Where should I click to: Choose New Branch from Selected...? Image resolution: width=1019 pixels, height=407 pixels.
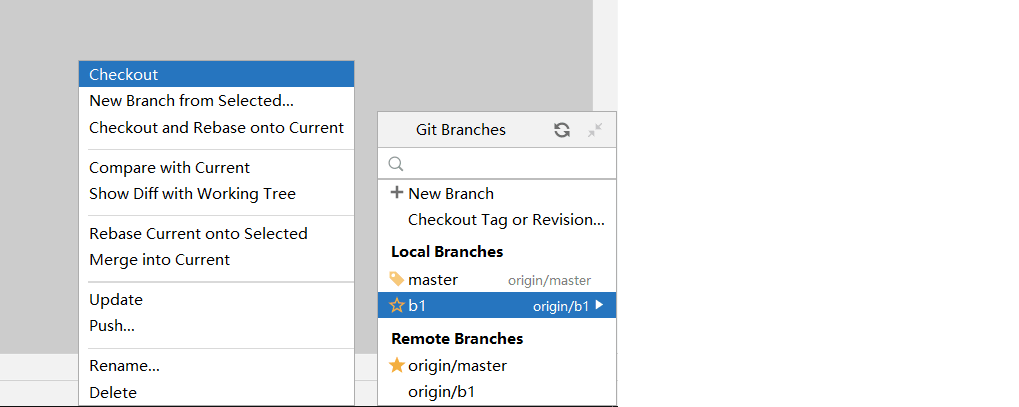pos(191,100)
